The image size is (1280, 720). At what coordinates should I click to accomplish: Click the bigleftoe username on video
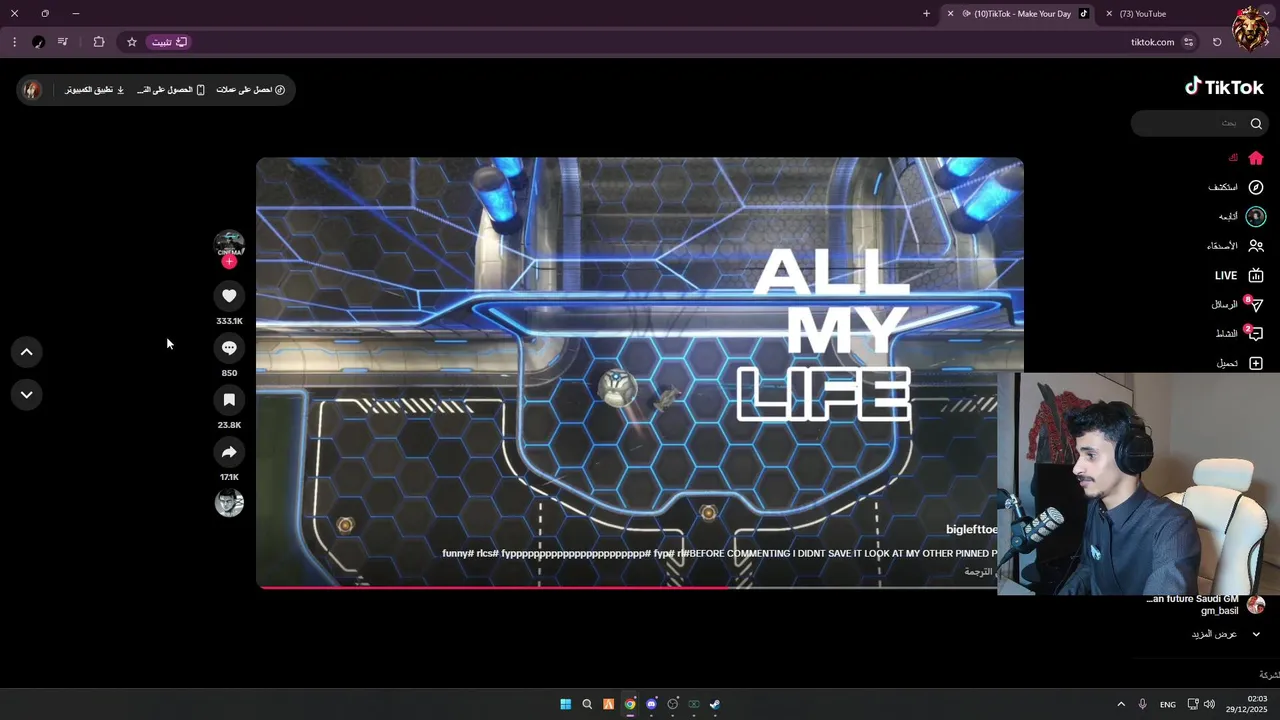971,530
